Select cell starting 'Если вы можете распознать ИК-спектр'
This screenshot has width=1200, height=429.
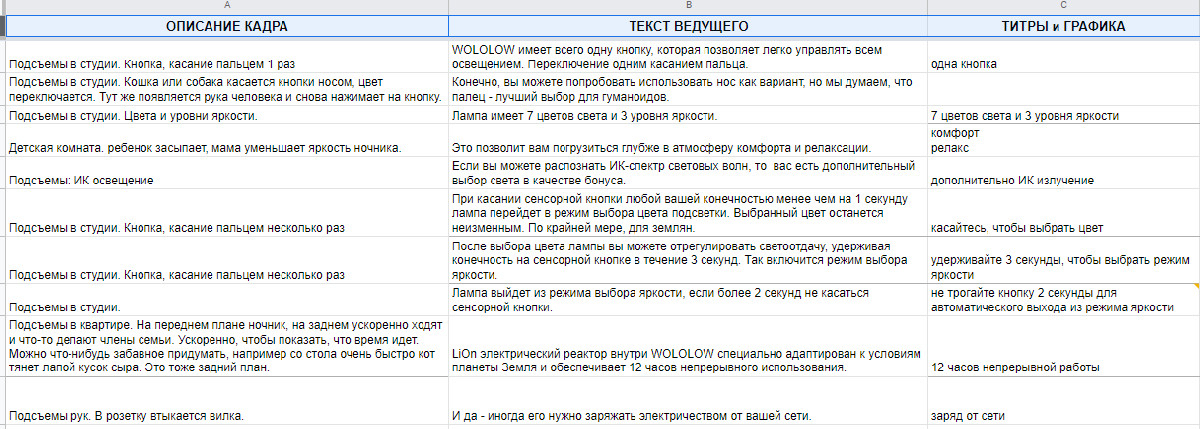688,173
